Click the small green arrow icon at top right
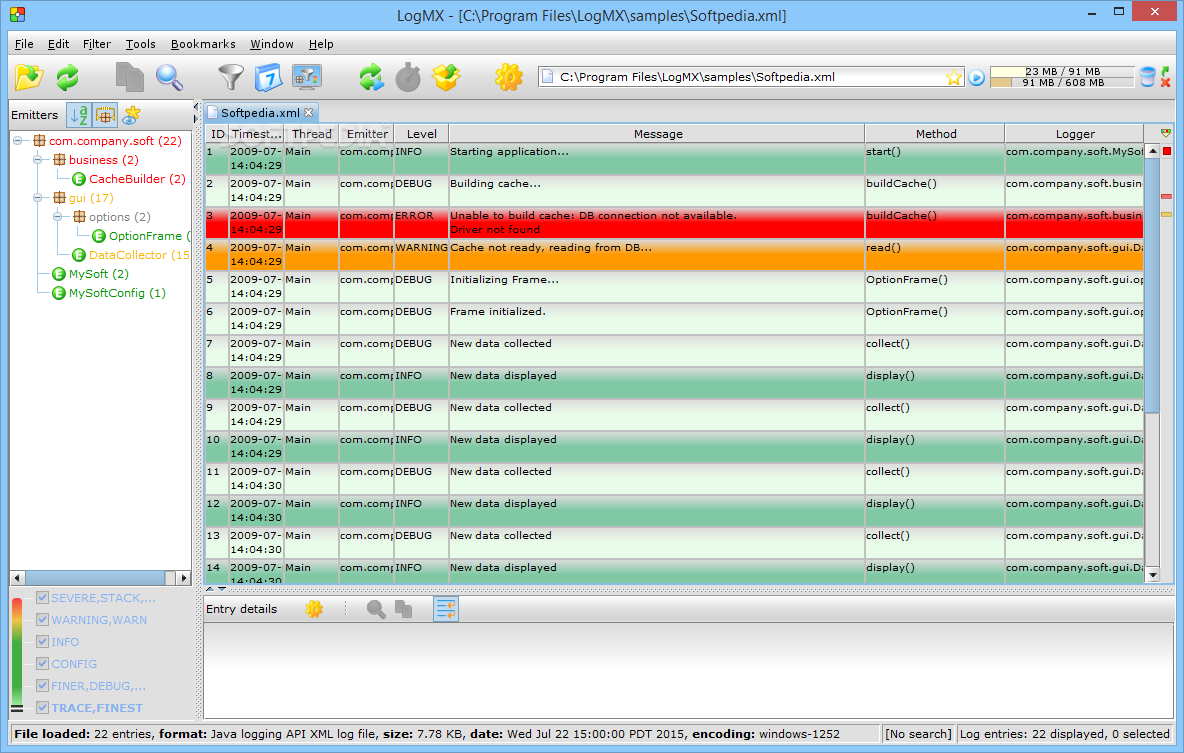 [1166, 71]
